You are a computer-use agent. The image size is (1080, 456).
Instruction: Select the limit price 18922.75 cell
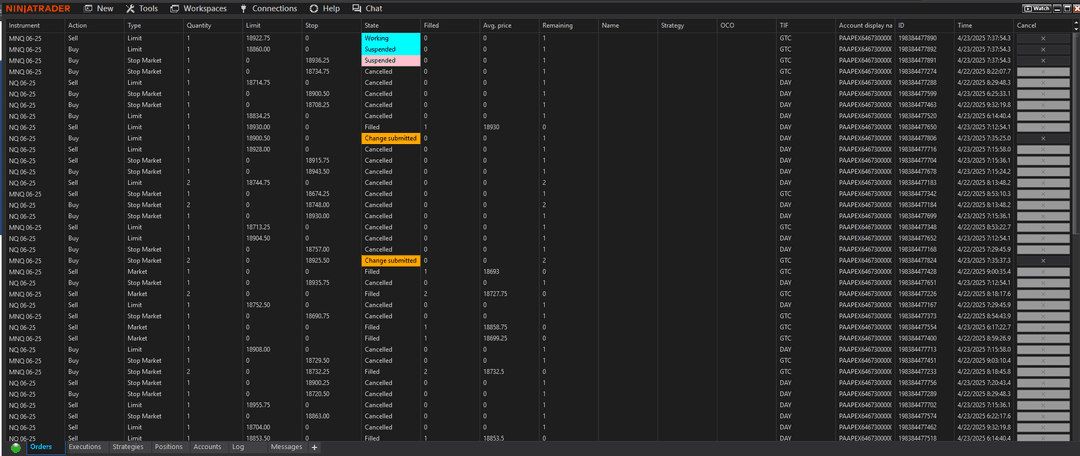pyautogui.click(x=272, y=39)
